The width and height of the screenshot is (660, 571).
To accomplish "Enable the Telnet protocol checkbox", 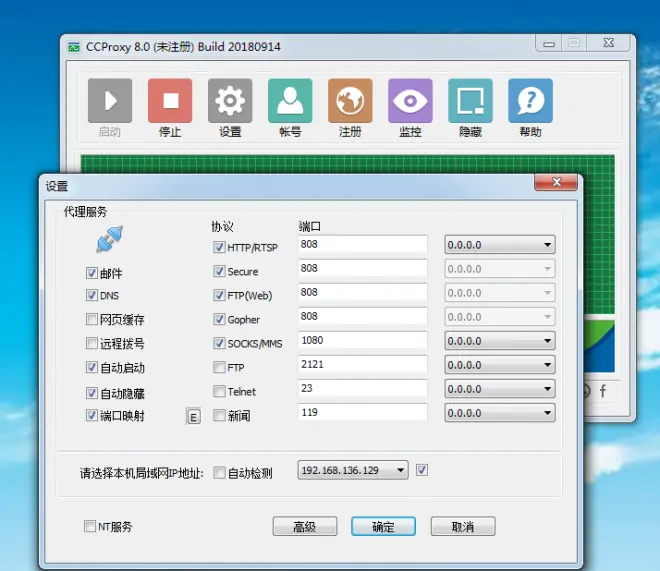I will (x=219, y=391).
